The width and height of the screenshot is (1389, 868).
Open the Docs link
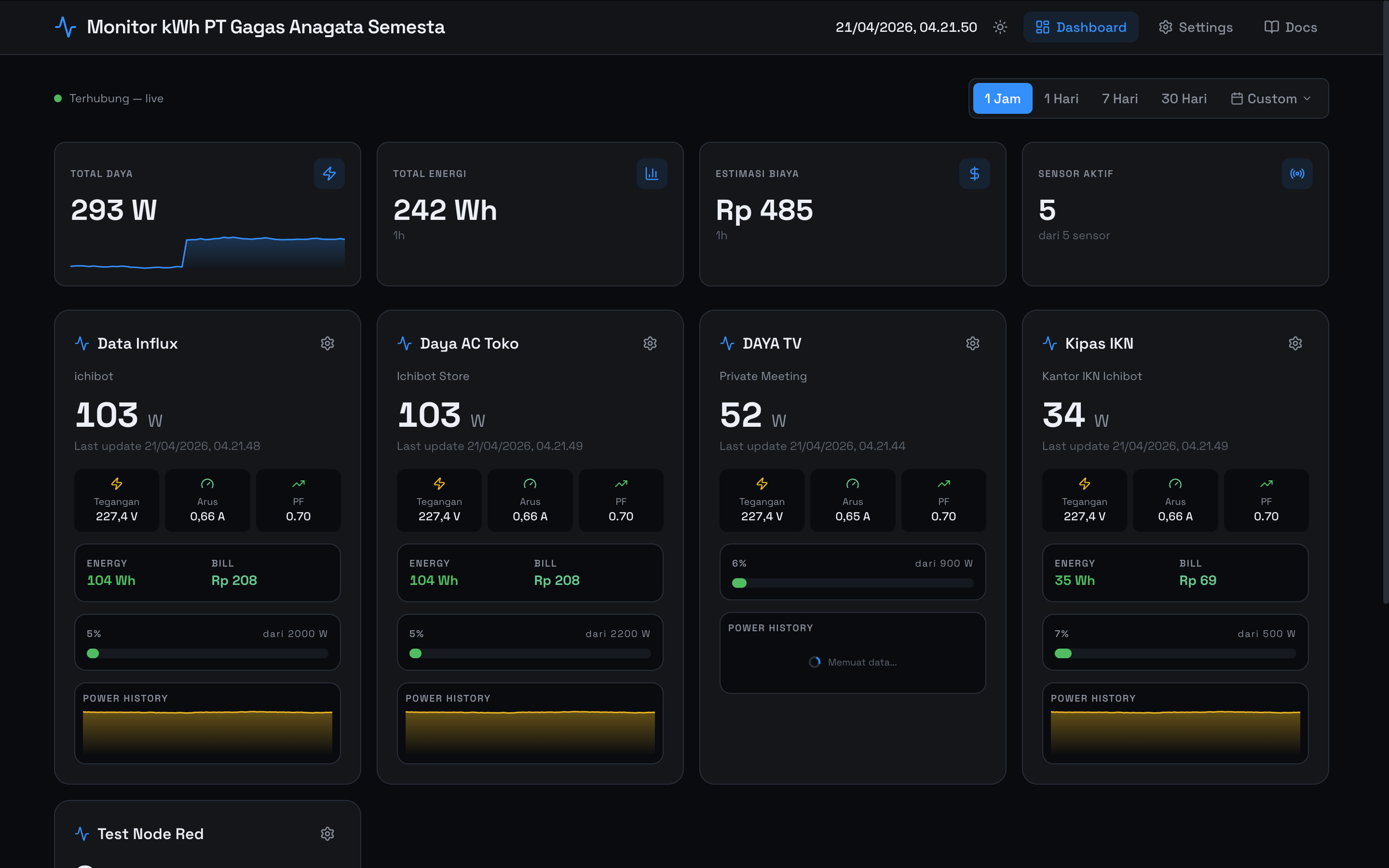click(x=1290, y=27)
